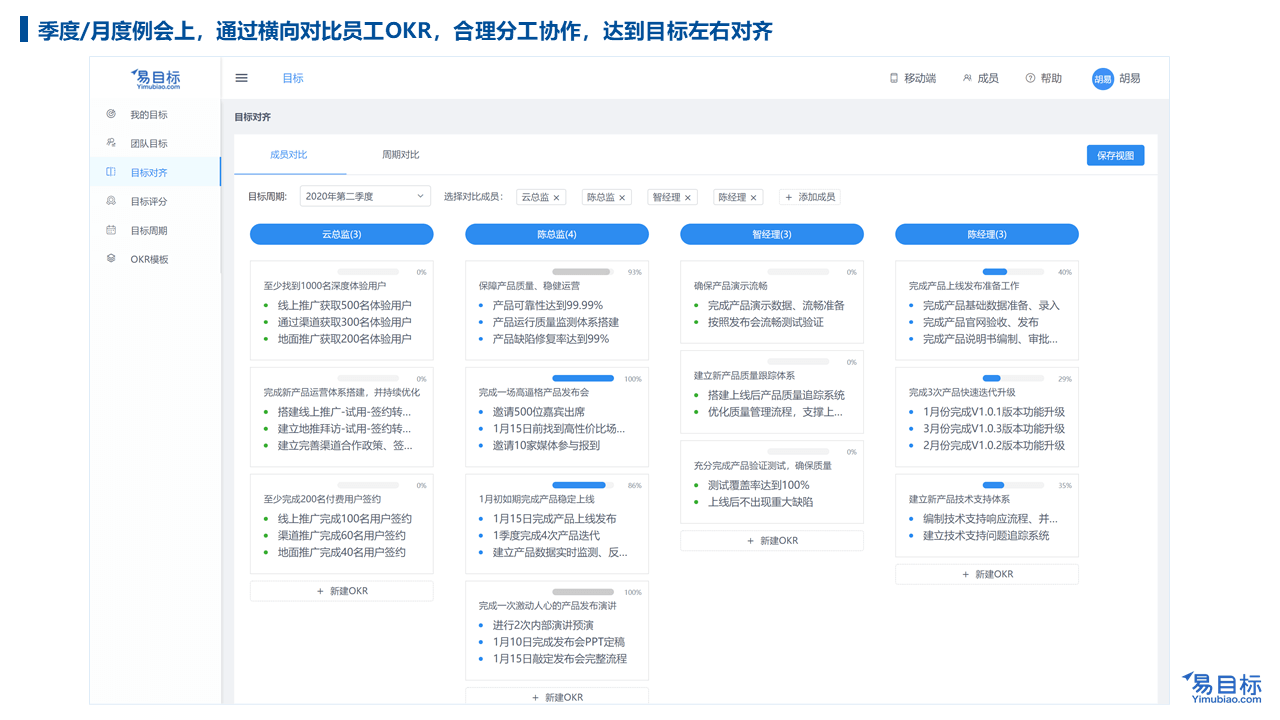Viewport: 1280px width, 720px height.
Task: Click the 添加成员 button
Action: (809, 197)
